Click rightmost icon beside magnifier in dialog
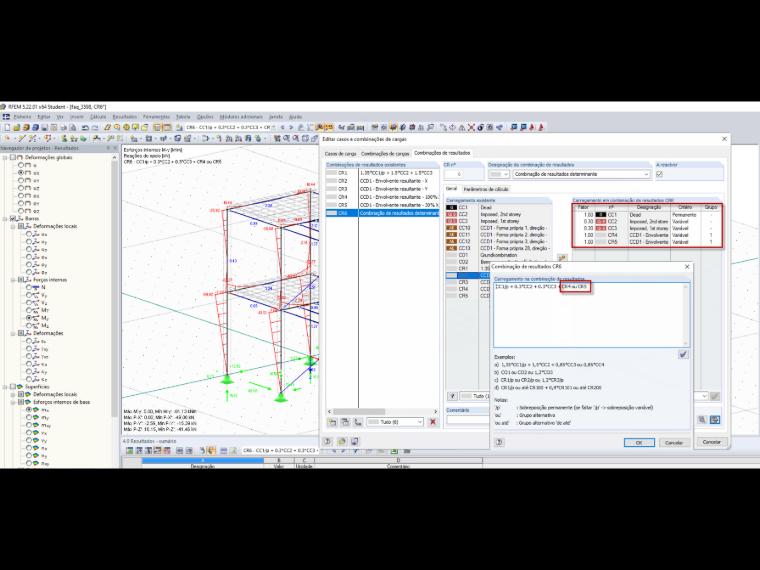Screen dimensions: 760x570 (x=715, y=420)
